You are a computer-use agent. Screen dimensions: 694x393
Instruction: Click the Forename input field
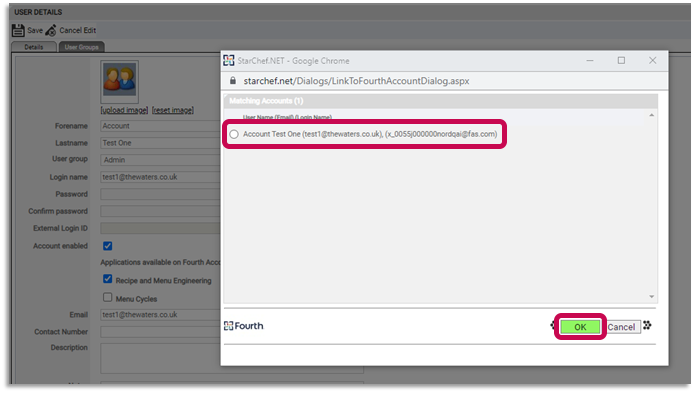160,126
